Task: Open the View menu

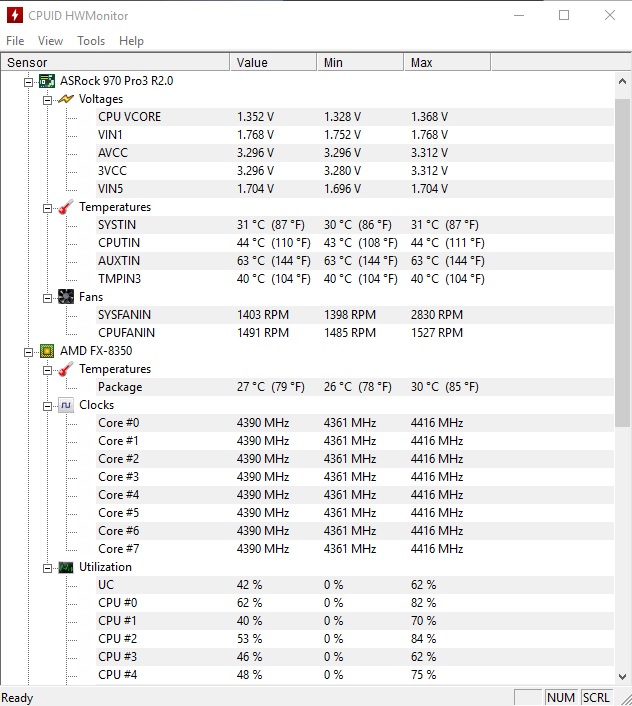Action: pos(50,41)
